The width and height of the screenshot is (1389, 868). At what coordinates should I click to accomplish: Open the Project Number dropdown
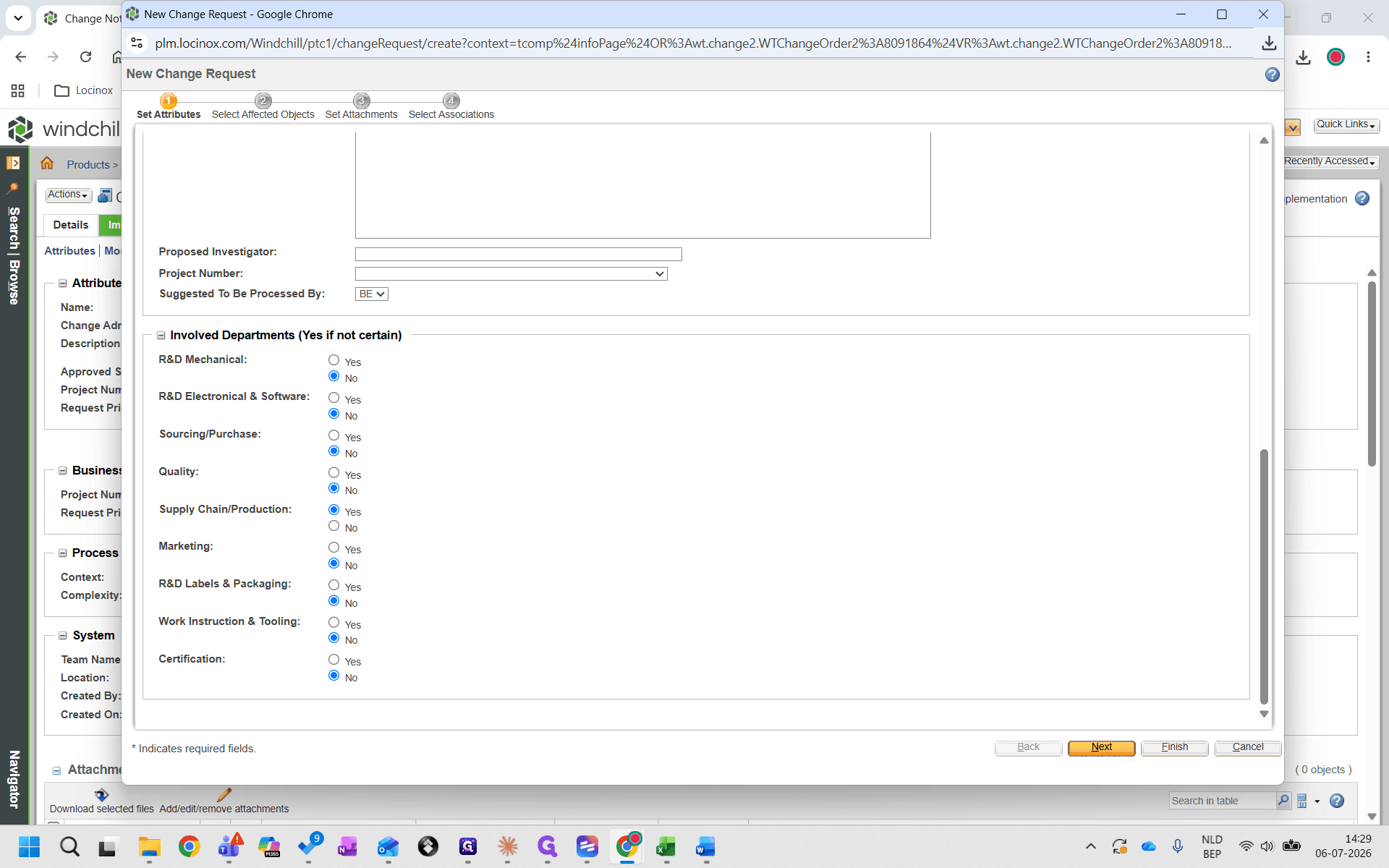511,273
